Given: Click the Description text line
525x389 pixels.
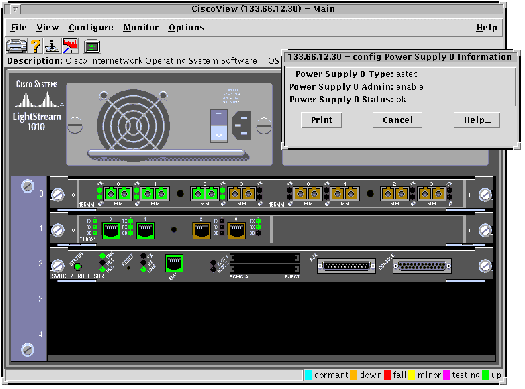Looking at the screenshot, I should click(143, 61).
